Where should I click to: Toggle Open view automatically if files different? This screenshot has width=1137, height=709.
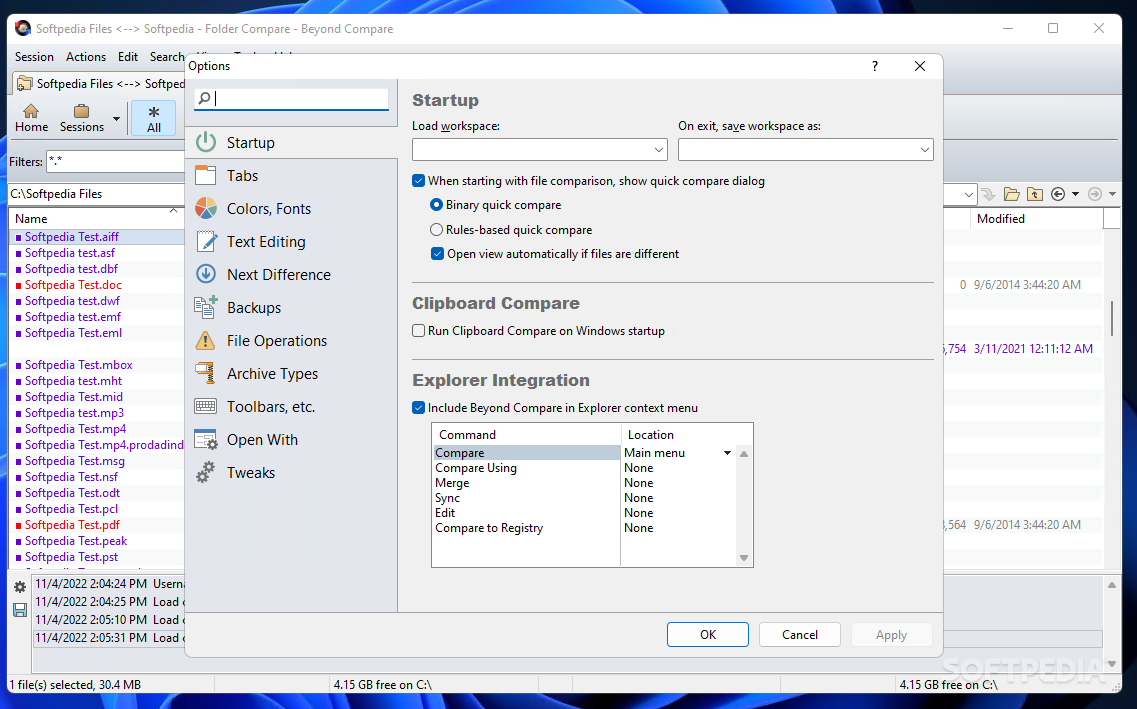click(437, 254)
